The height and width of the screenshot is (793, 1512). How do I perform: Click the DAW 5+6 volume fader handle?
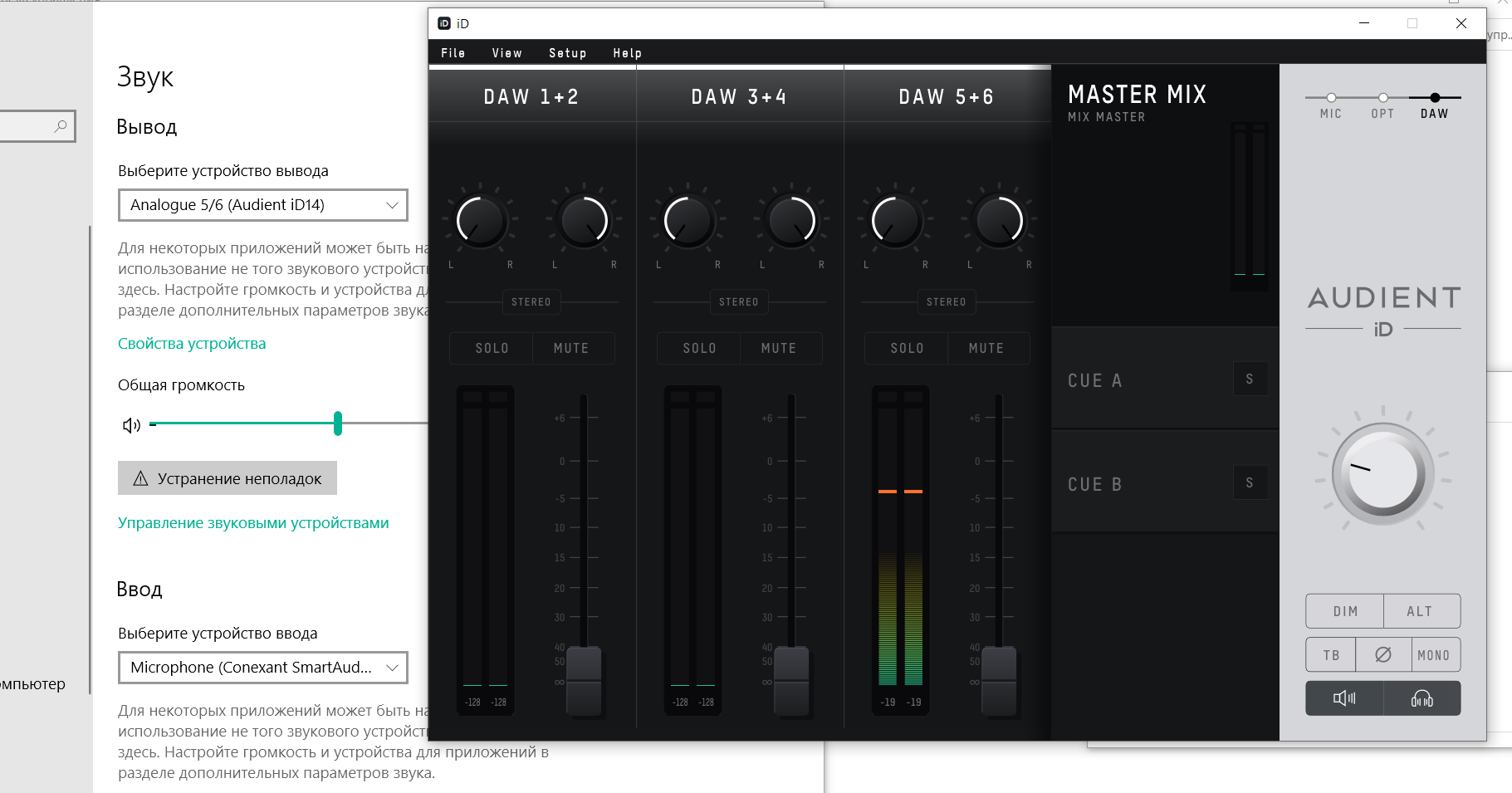coord(999,681)
